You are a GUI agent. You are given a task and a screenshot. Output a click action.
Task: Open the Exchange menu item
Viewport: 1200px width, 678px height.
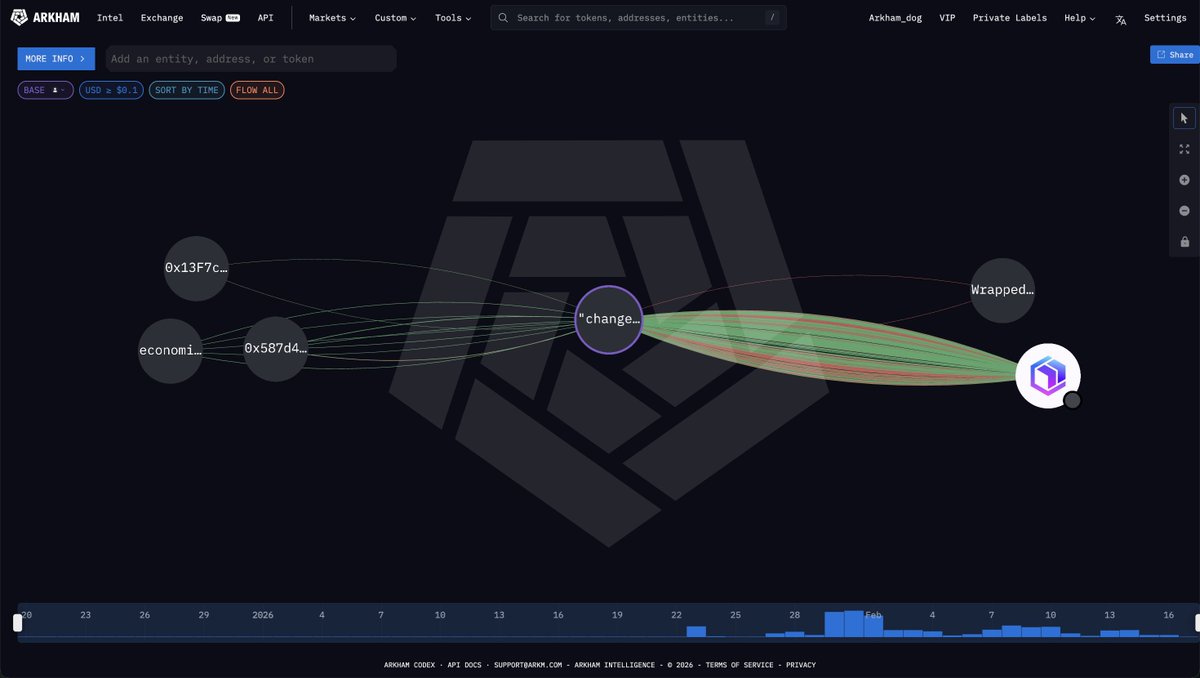coord(162,18)
